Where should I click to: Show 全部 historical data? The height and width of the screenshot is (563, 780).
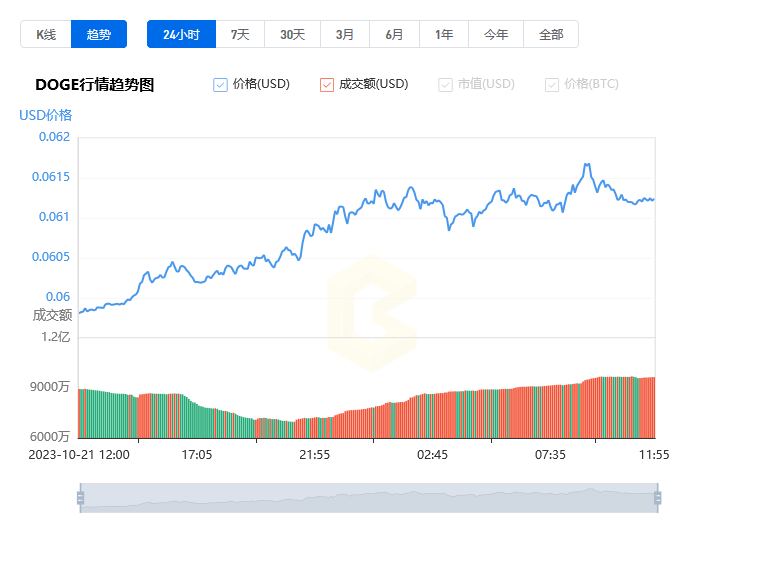pyautogui.click(x=551, y=34)
